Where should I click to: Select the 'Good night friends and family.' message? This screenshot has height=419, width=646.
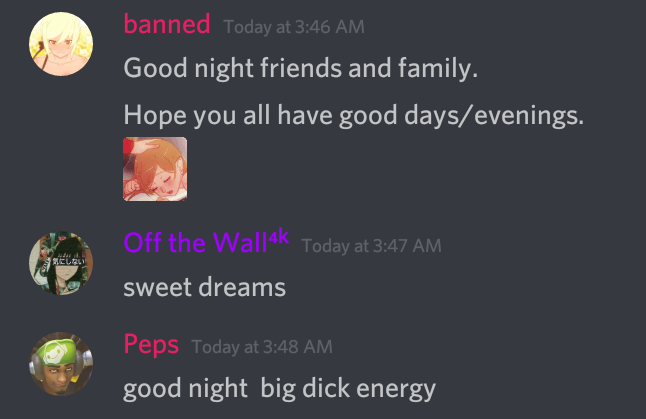(x=301, y=68)
